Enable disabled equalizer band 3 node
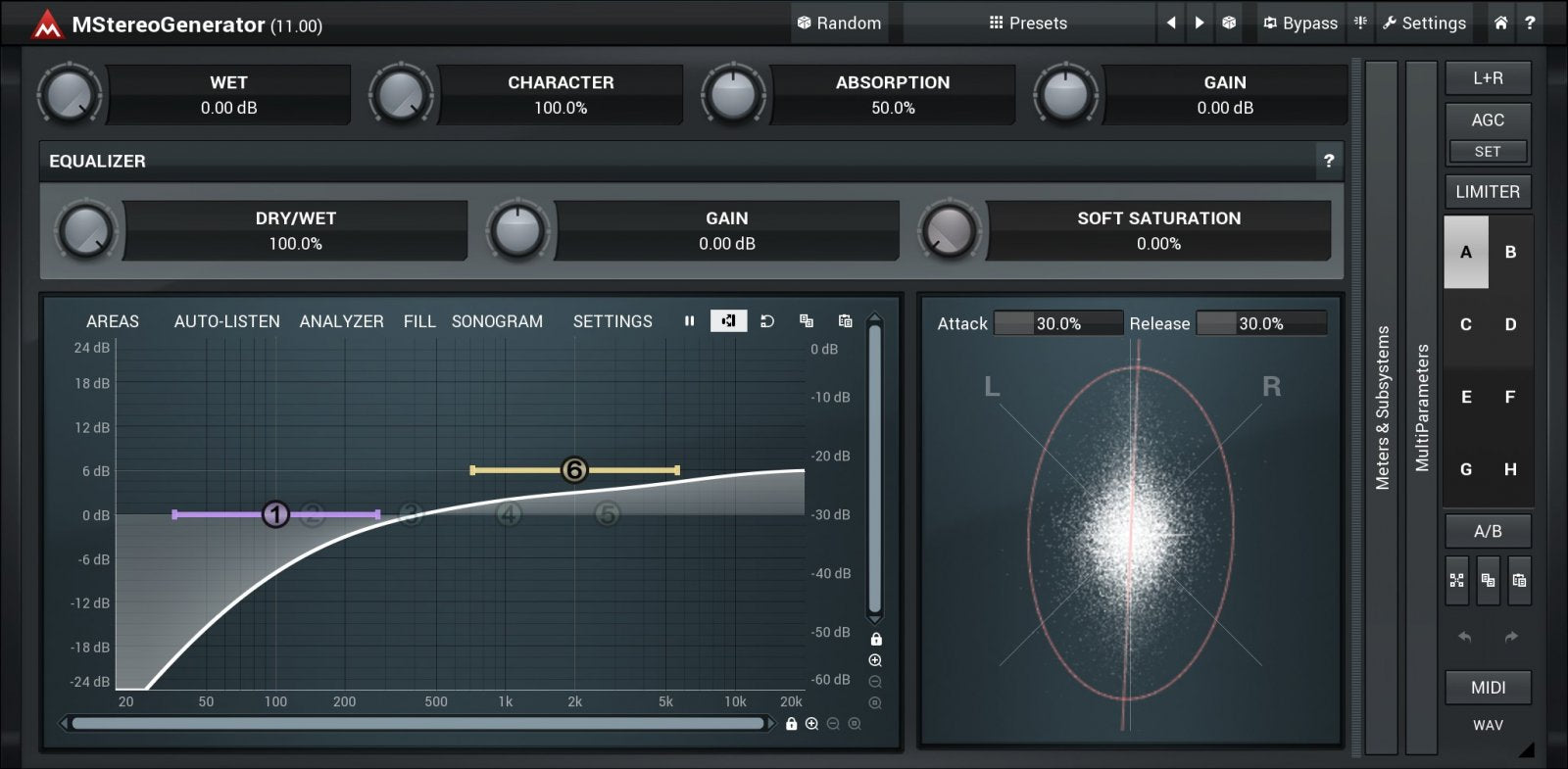Image resolution: width=1568 pixels, height=769 pixels. click(411, 513)
